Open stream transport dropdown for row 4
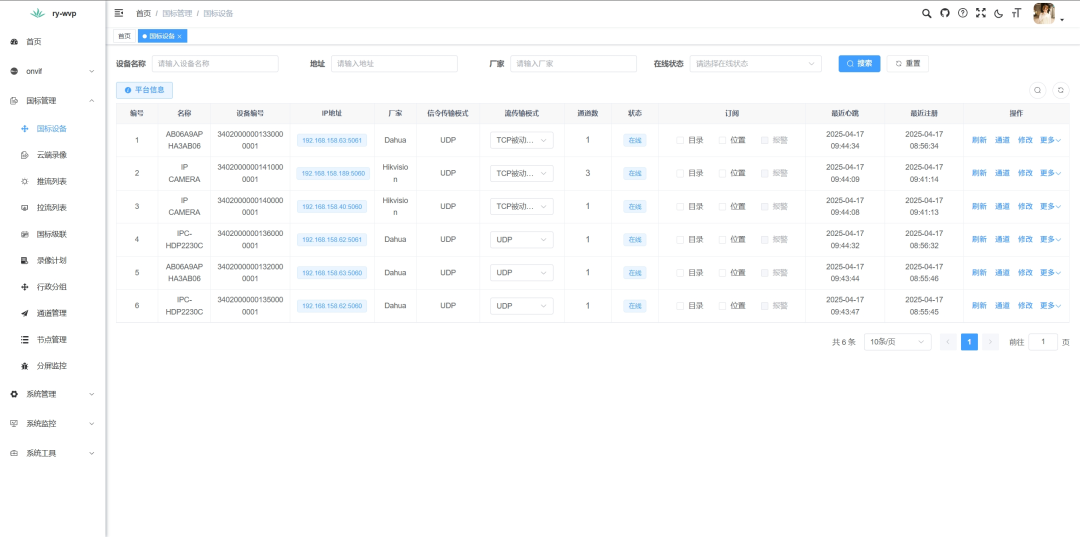This screenshot has height=537, width=1080. click(521, 239)
